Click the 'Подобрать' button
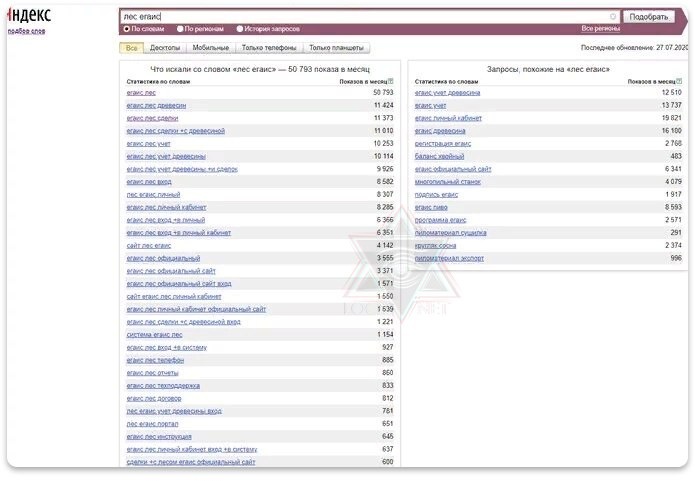700x481 pixels. [649, 17]
